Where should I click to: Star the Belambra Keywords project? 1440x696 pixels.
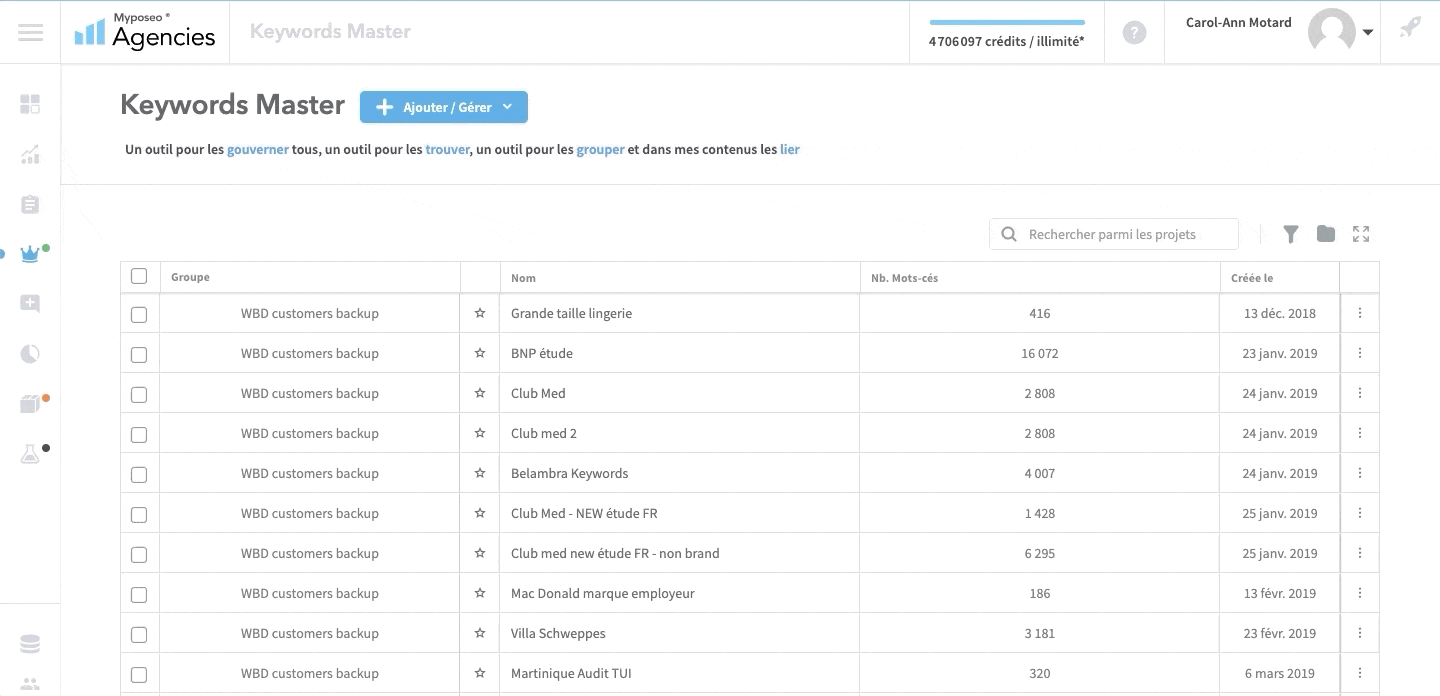(480, 473)
